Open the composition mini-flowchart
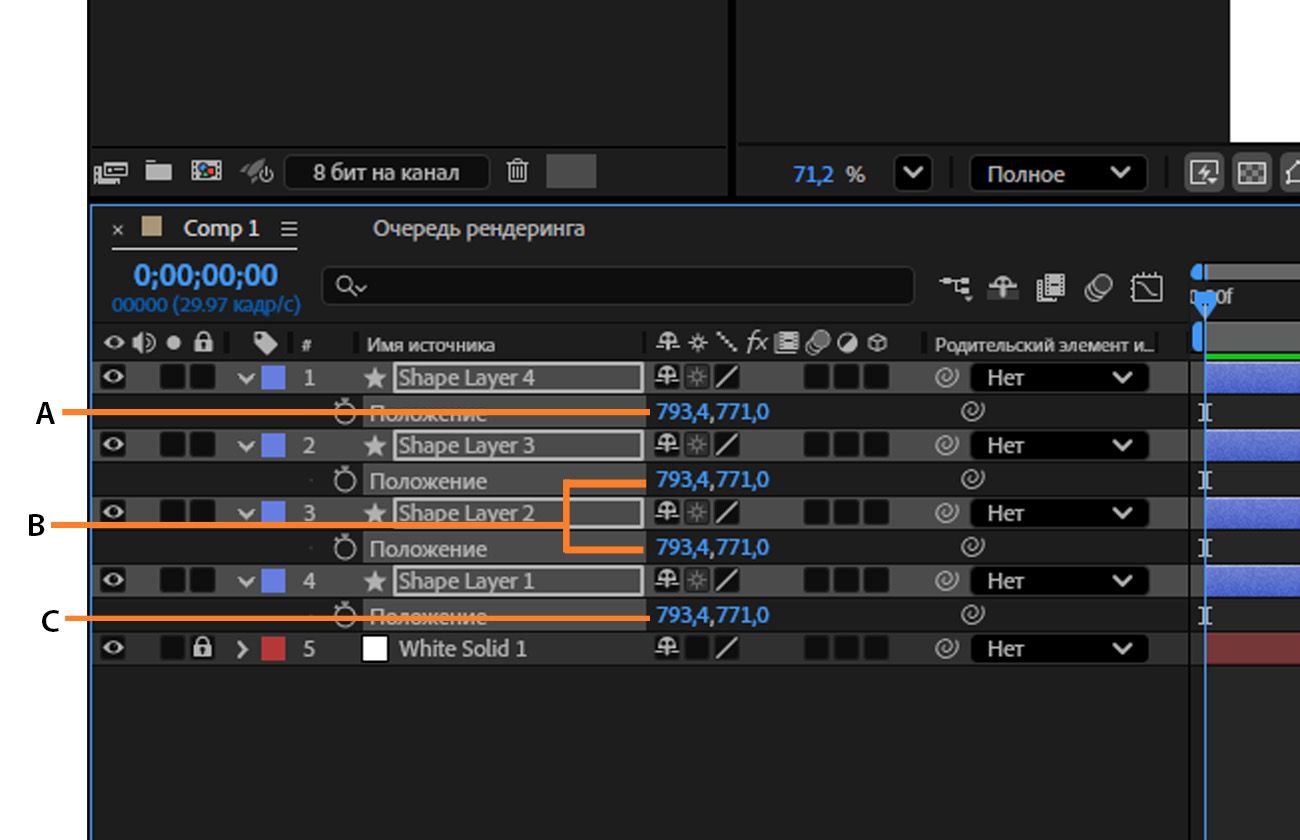This screenshot has height=840, width=1300. (955, 288)
